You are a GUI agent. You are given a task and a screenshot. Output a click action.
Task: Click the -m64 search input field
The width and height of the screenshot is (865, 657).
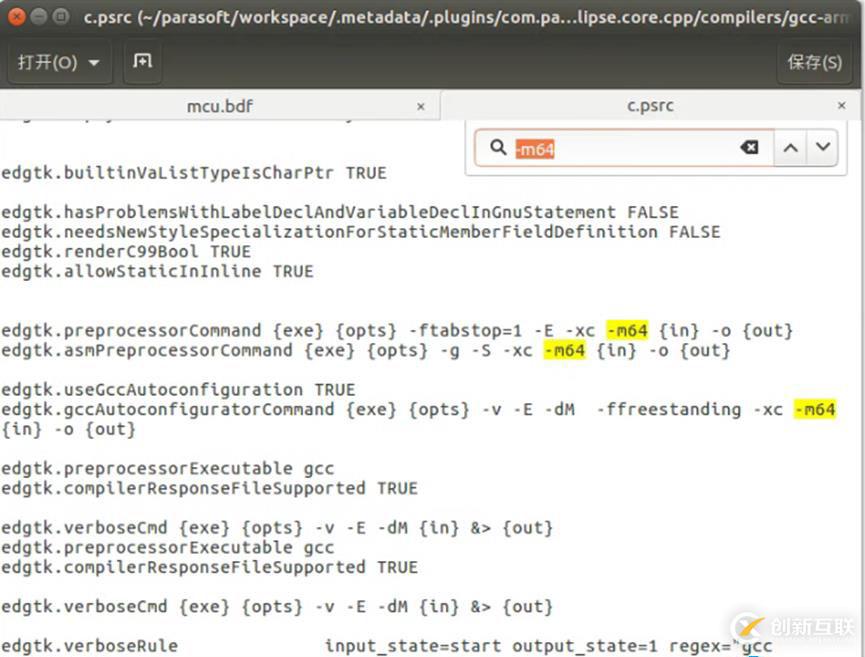pos(623,148)
